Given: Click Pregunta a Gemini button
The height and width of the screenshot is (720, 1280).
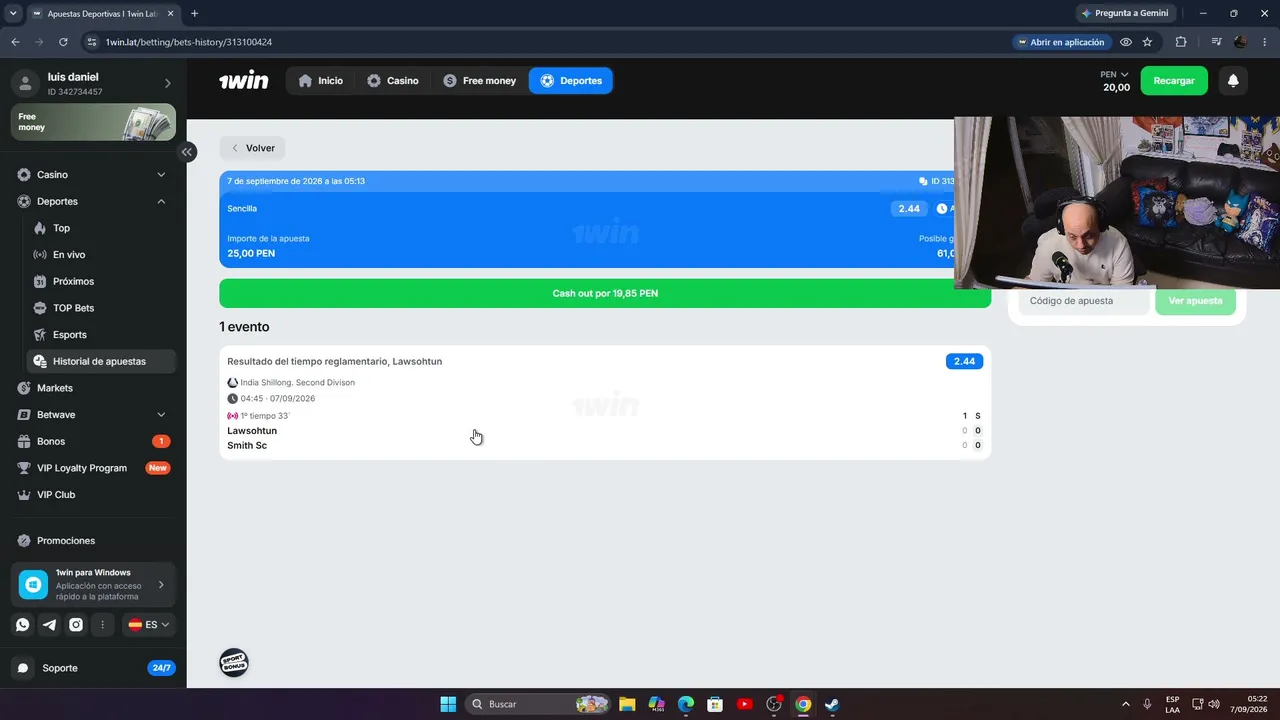Looking at the screenshot, I should 1125,13.
